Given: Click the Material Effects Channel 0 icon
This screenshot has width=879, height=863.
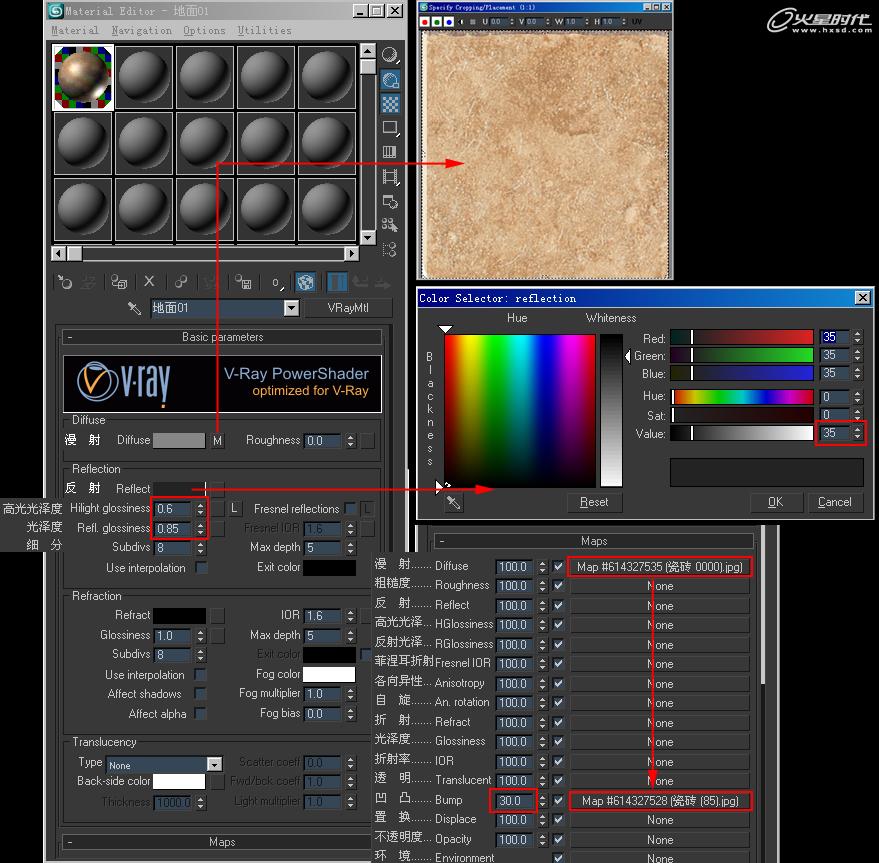Looking at the screenshot, I should tap(277, 283).
